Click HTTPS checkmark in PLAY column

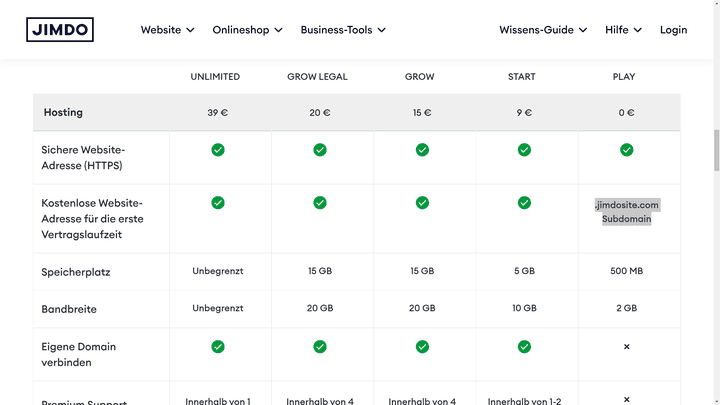[x=626, y=150]
